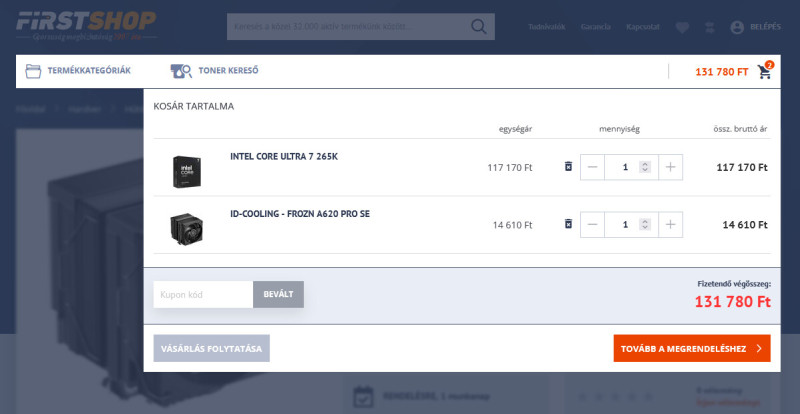
Task: Click the search magnifier icon
Action: 481,26
